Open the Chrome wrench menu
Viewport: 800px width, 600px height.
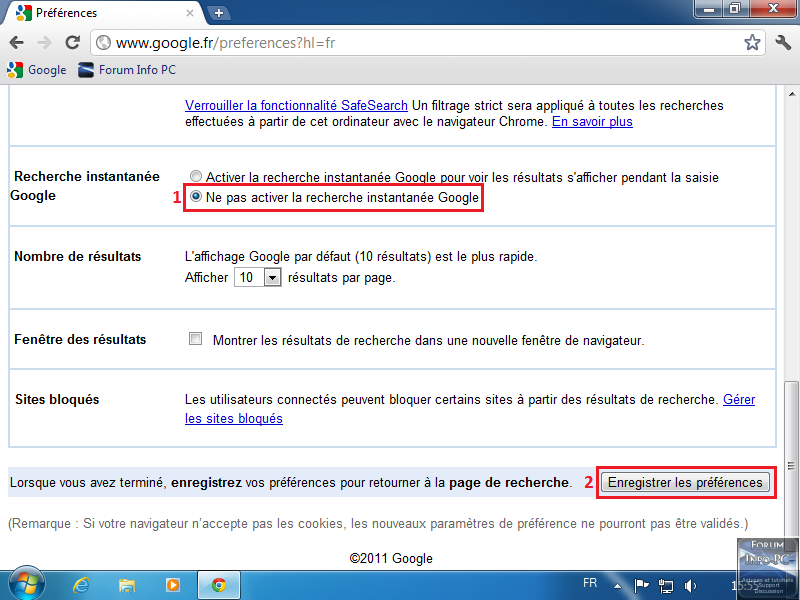pyautogui.click(x=783, y=42)
